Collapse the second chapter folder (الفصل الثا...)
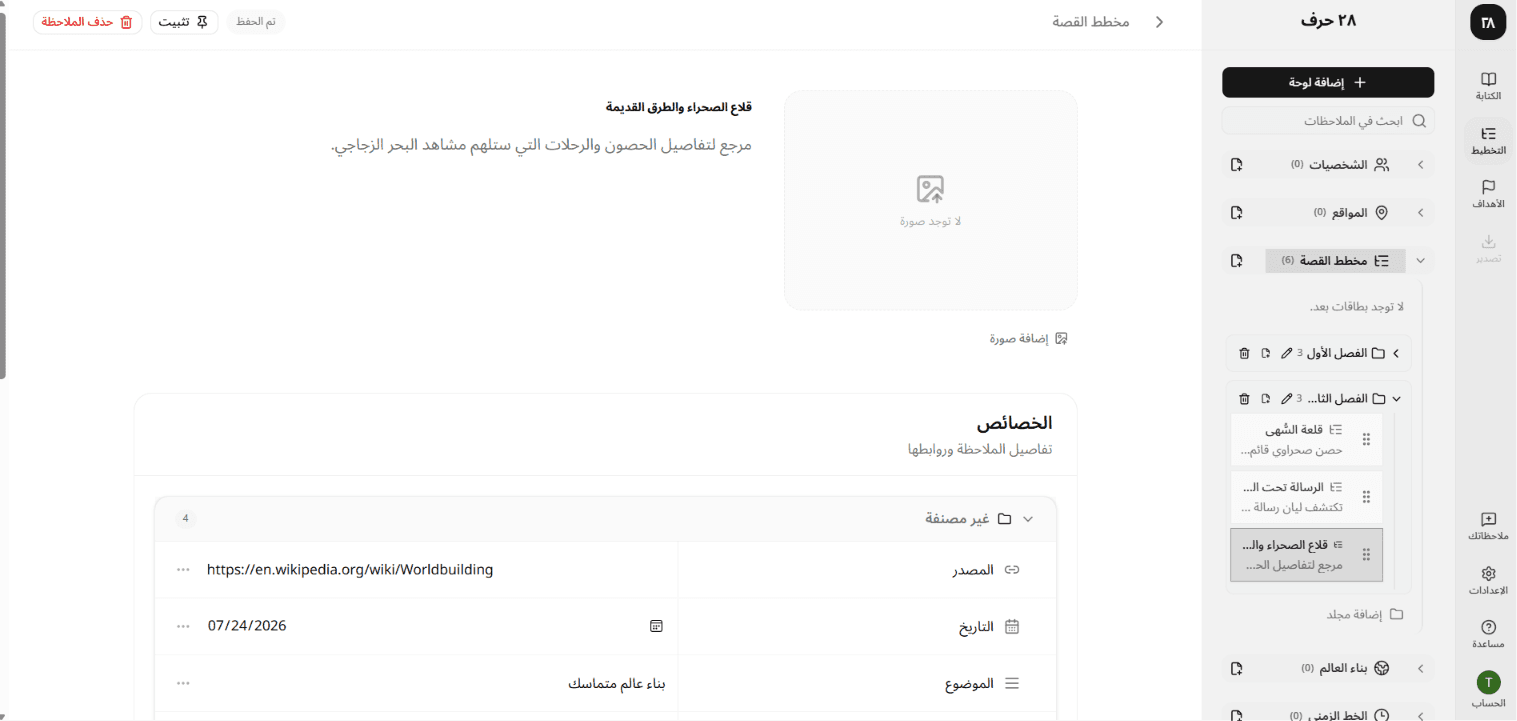 pyautogui.click(x=1397, y=399)
